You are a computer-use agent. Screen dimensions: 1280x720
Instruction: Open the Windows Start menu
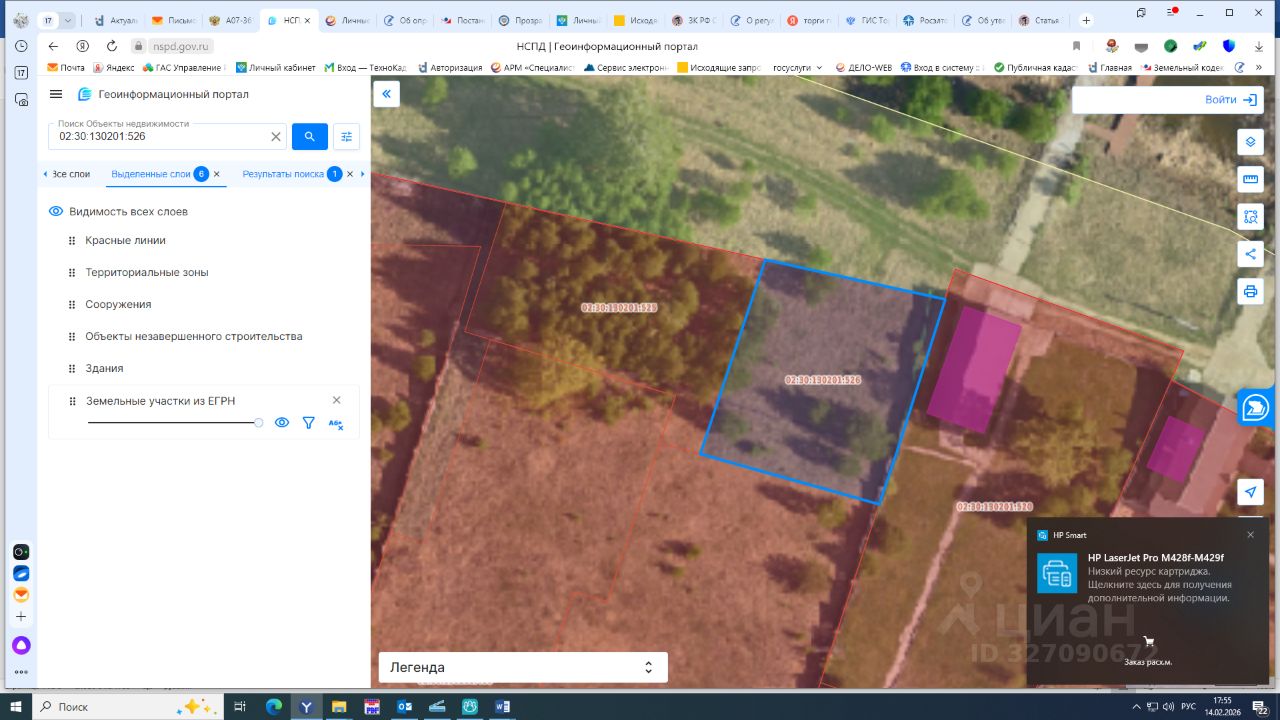click(15, 706)
